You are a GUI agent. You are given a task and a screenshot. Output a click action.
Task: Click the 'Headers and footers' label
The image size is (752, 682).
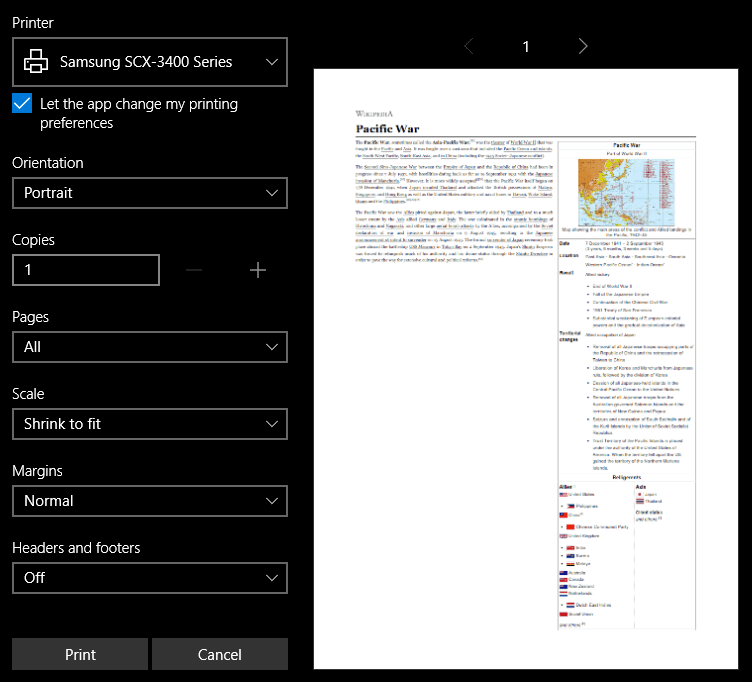tap(76, 548)
